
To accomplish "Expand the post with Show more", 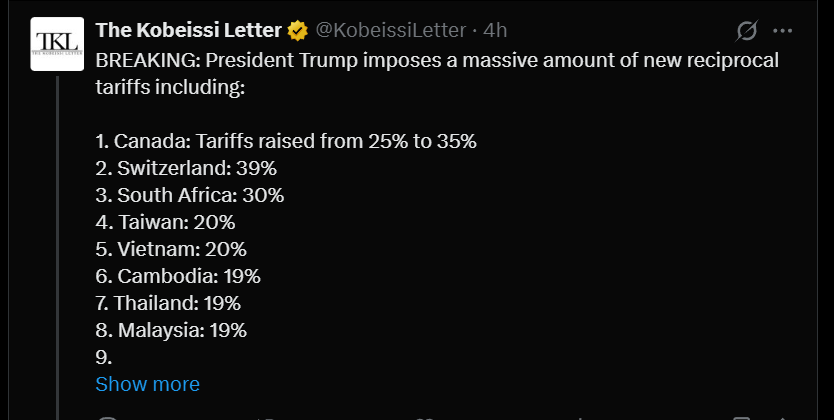I will (x=147, y=384).
